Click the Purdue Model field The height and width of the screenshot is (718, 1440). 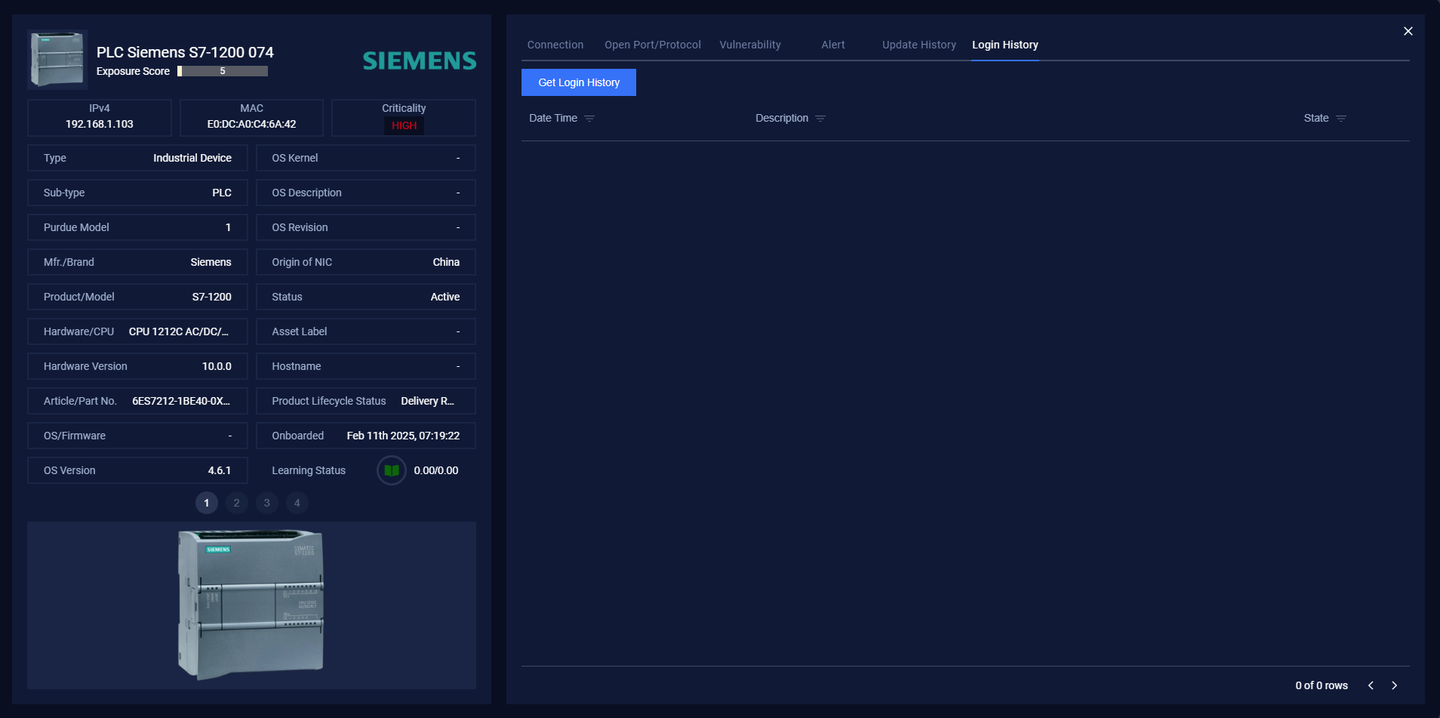(137, 227)
